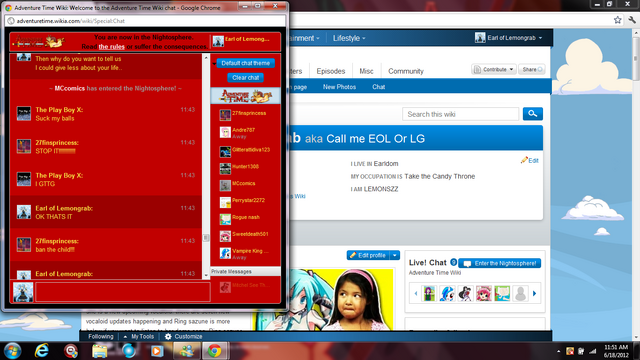Click the bookmark star in Chrome address bar

pos(618,20)
